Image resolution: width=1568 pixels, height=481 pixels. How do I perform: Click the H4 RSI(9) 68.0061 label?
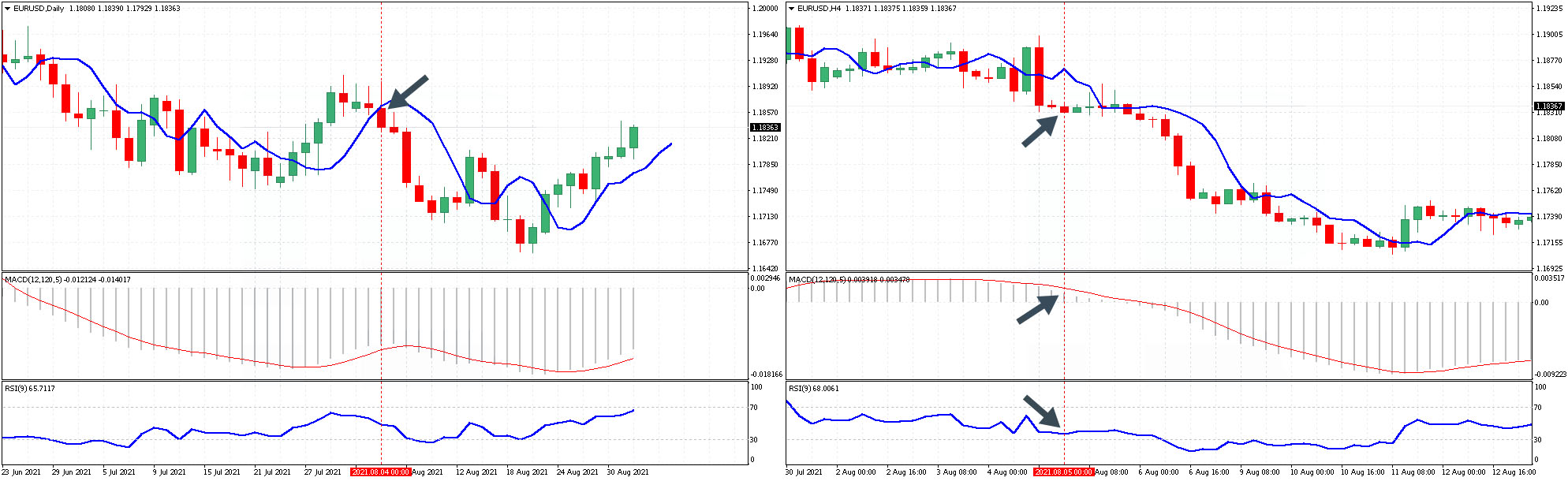[814, 388]
